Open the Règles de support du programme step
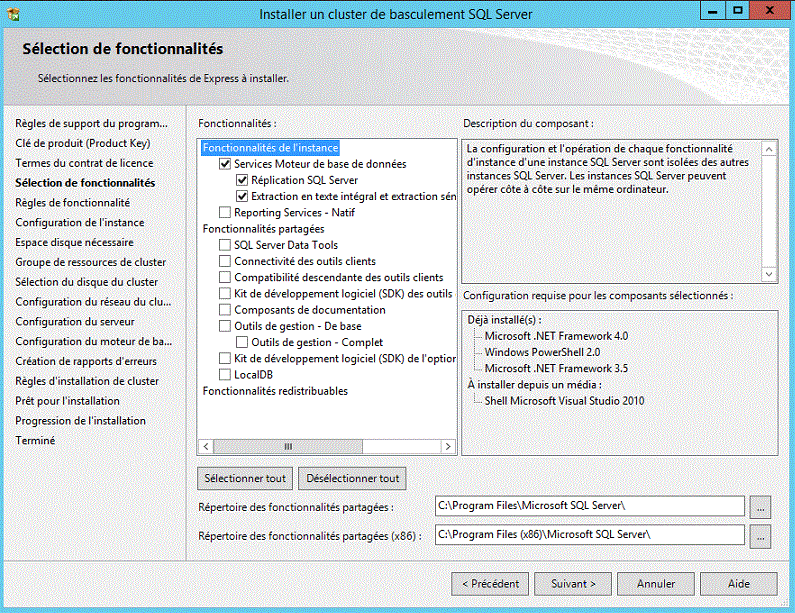The image size is (795, 613). [91, 123]
